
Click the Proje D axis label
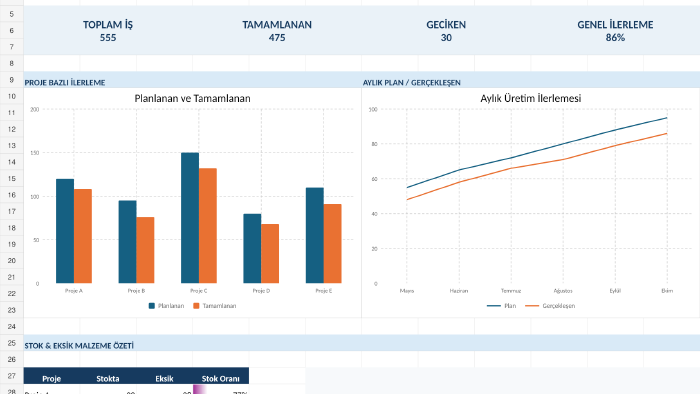[261, 291]
